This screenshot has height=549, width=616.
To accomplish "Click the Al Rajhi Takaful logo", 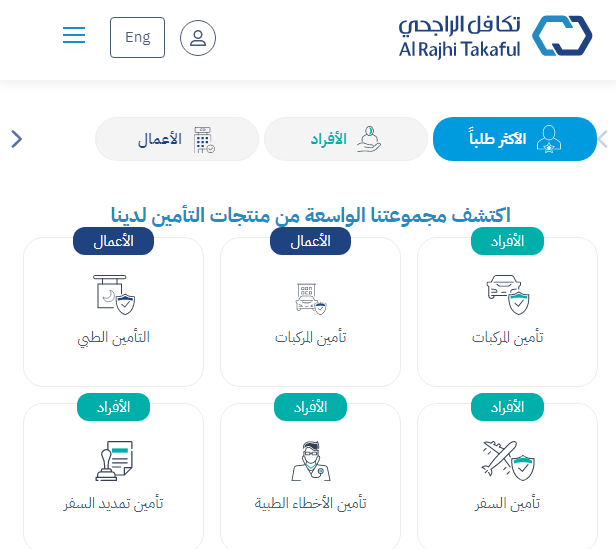I will point(495,36).
